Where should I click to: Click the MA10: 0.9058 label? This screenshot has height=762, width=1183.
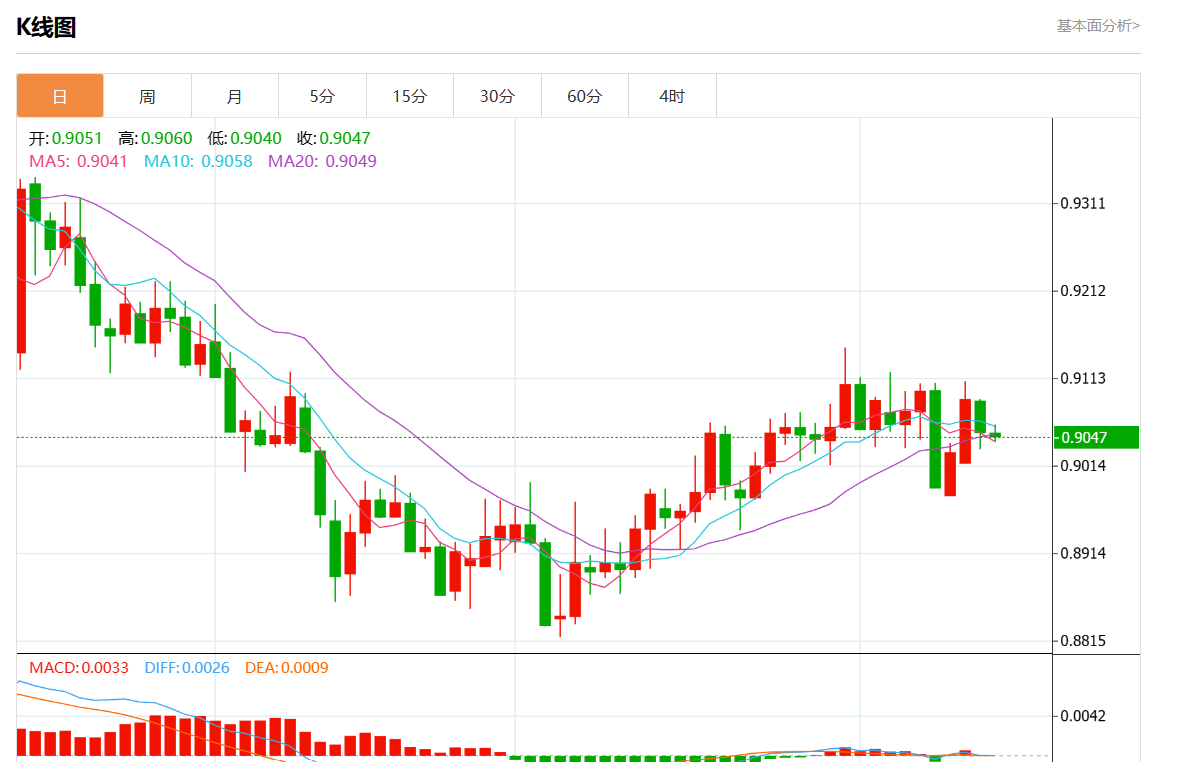(198, 161)
